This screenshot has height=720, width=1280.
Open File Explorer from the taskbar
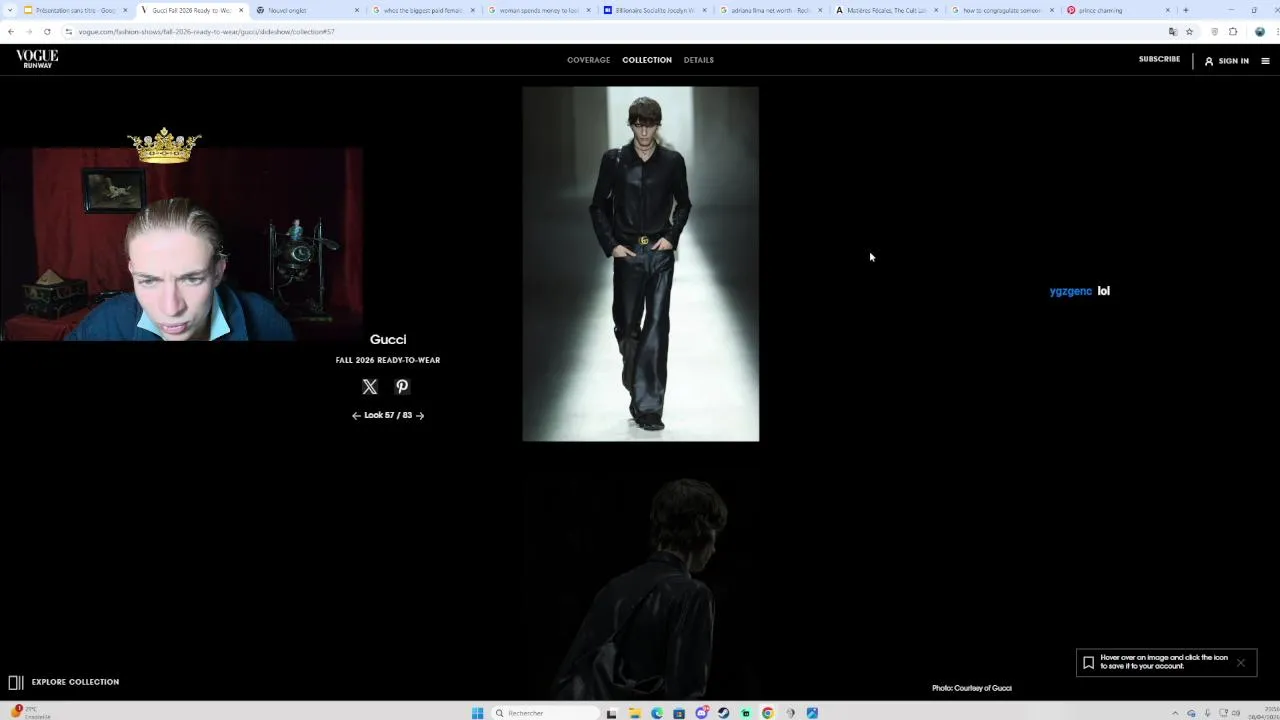tap(635, 713)
